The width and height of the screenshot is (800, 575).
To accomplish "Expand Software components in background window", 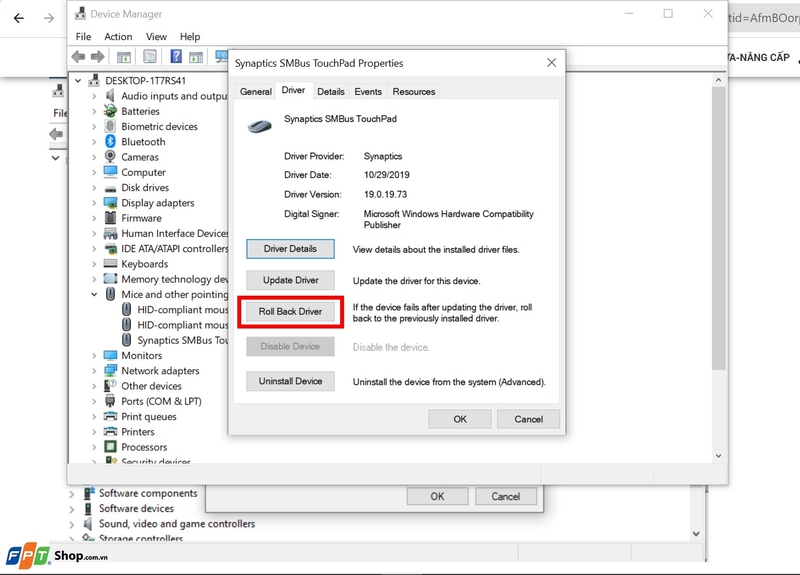I will click(x=71, y=494).
